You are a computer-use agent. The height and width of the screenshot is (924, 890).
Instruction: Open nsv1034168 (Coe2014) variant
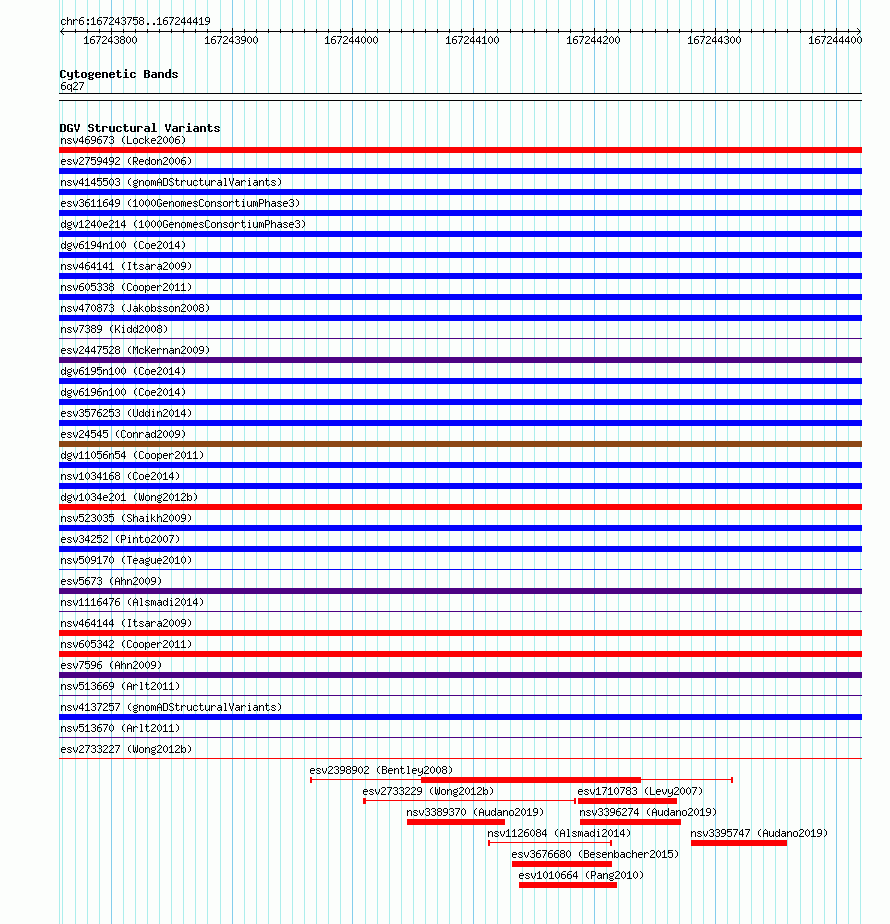120,476
